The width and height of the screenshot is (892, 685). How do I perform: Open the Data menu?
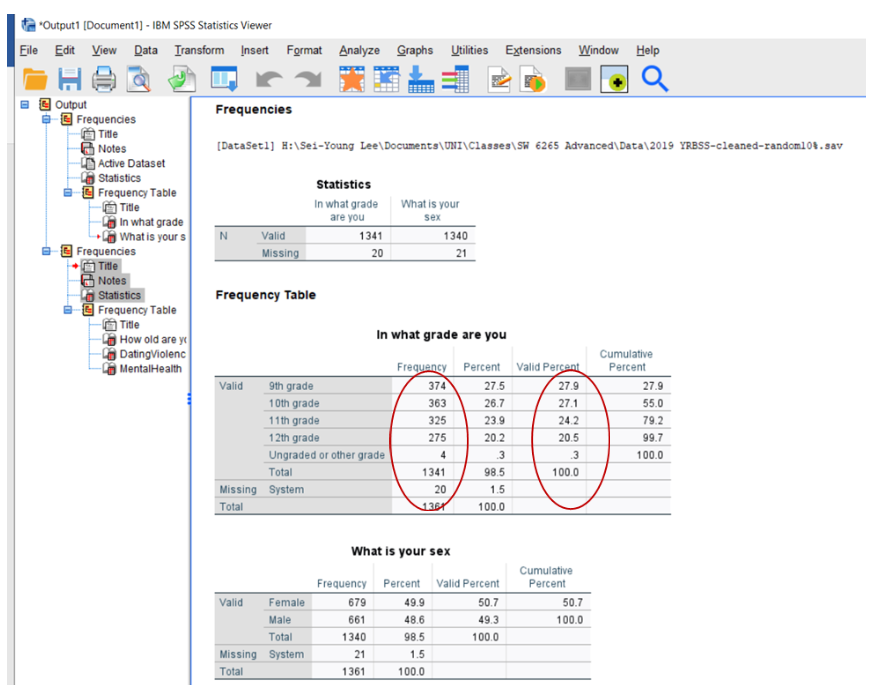pyautogui.click(x=146, y=50)
